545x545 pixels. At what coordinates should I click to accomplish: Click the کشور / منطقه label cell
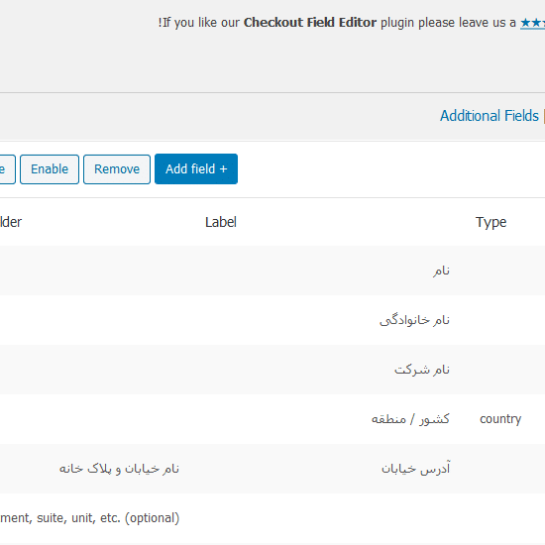coord(410,419)
